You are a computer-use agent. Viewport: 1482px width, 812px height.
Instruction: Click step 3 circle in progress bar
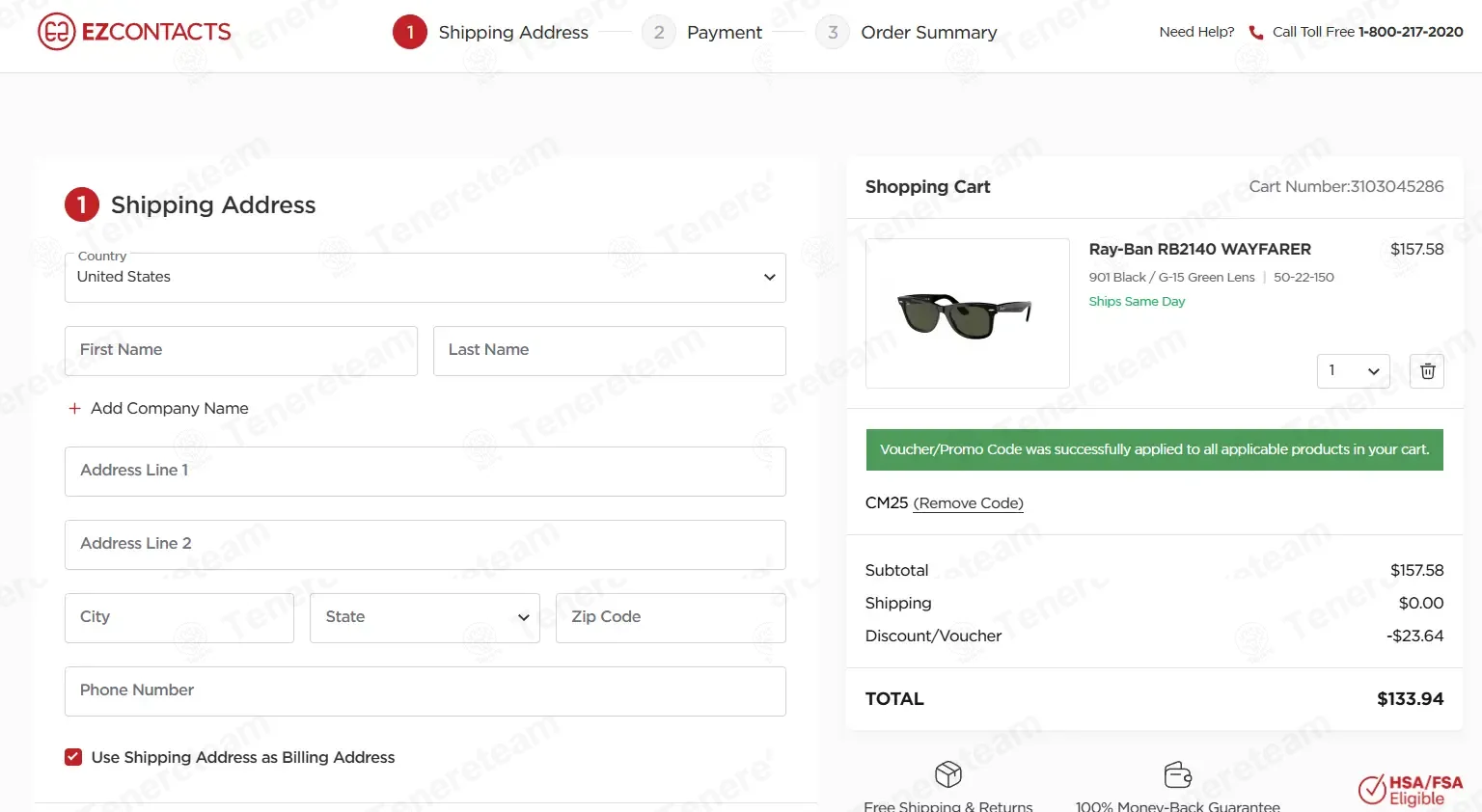pos(833,32)
